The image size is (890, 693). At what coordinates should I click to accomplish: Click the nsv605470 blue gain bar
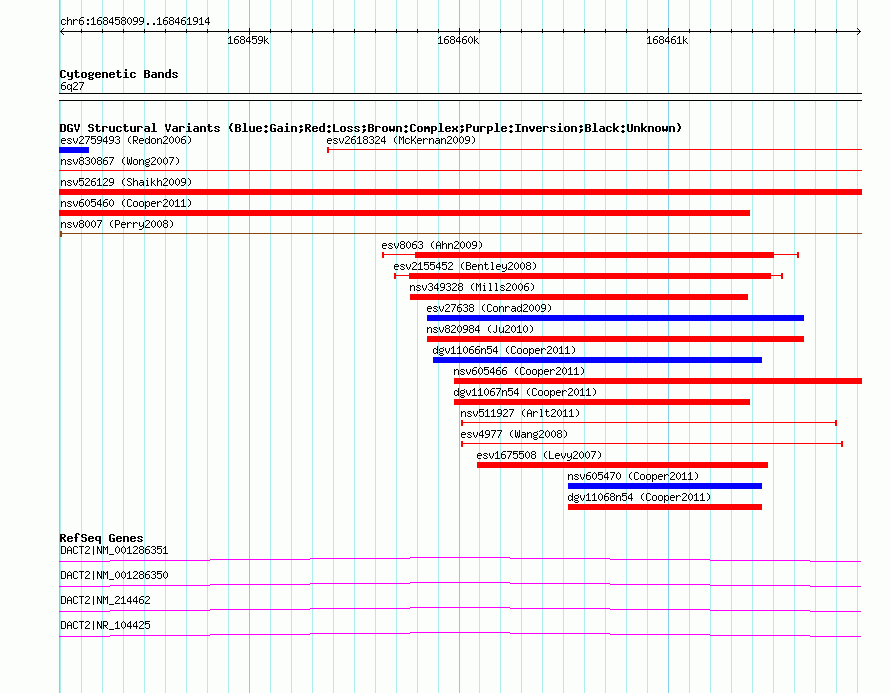(x=665, y=486)
